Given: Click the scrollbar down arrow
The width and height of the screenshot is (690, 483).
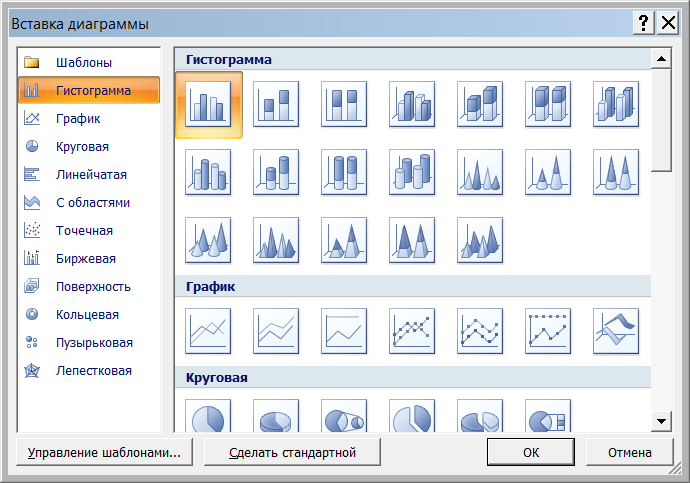Looking at the screenshot, I should click(x=661, y=421).
